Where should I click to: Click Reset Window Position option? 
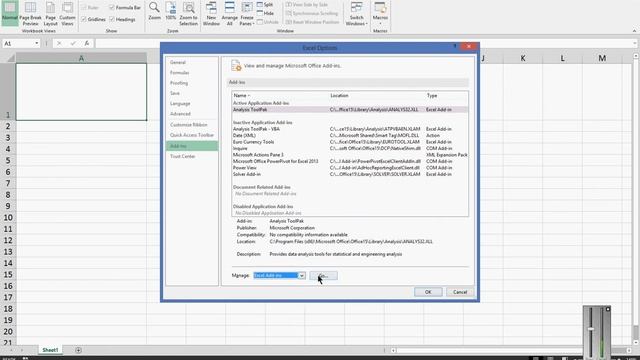312,22
